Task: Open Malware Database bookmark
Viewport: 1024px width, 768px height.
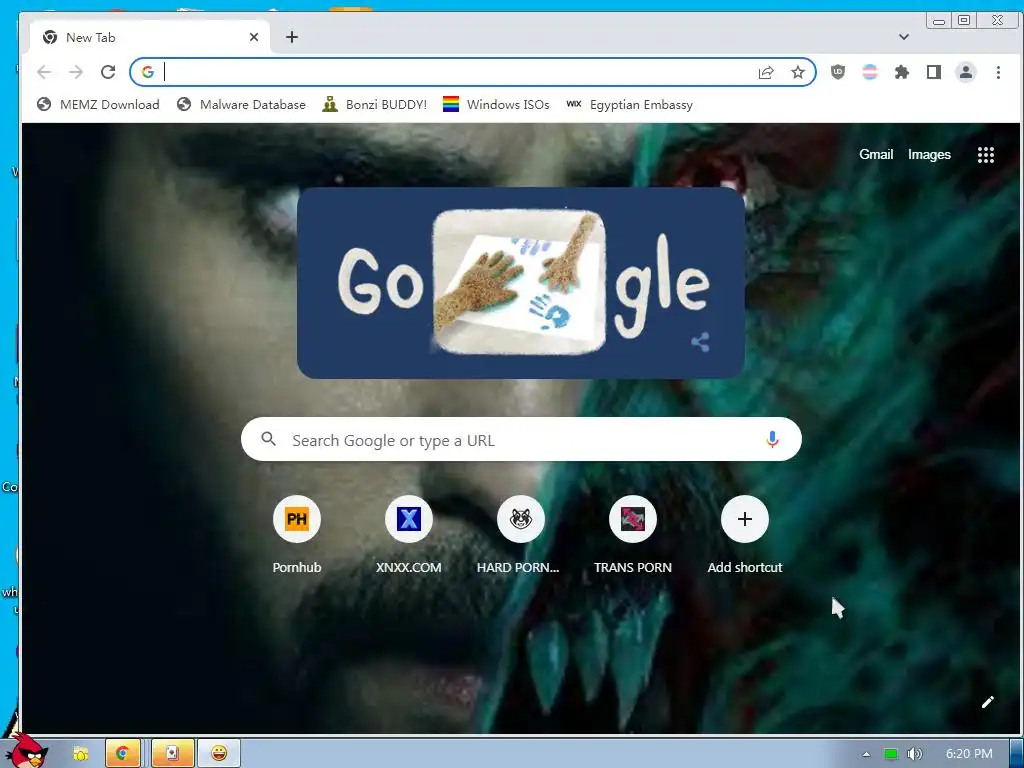Action: pyautogui.click(x=242, y=104)
